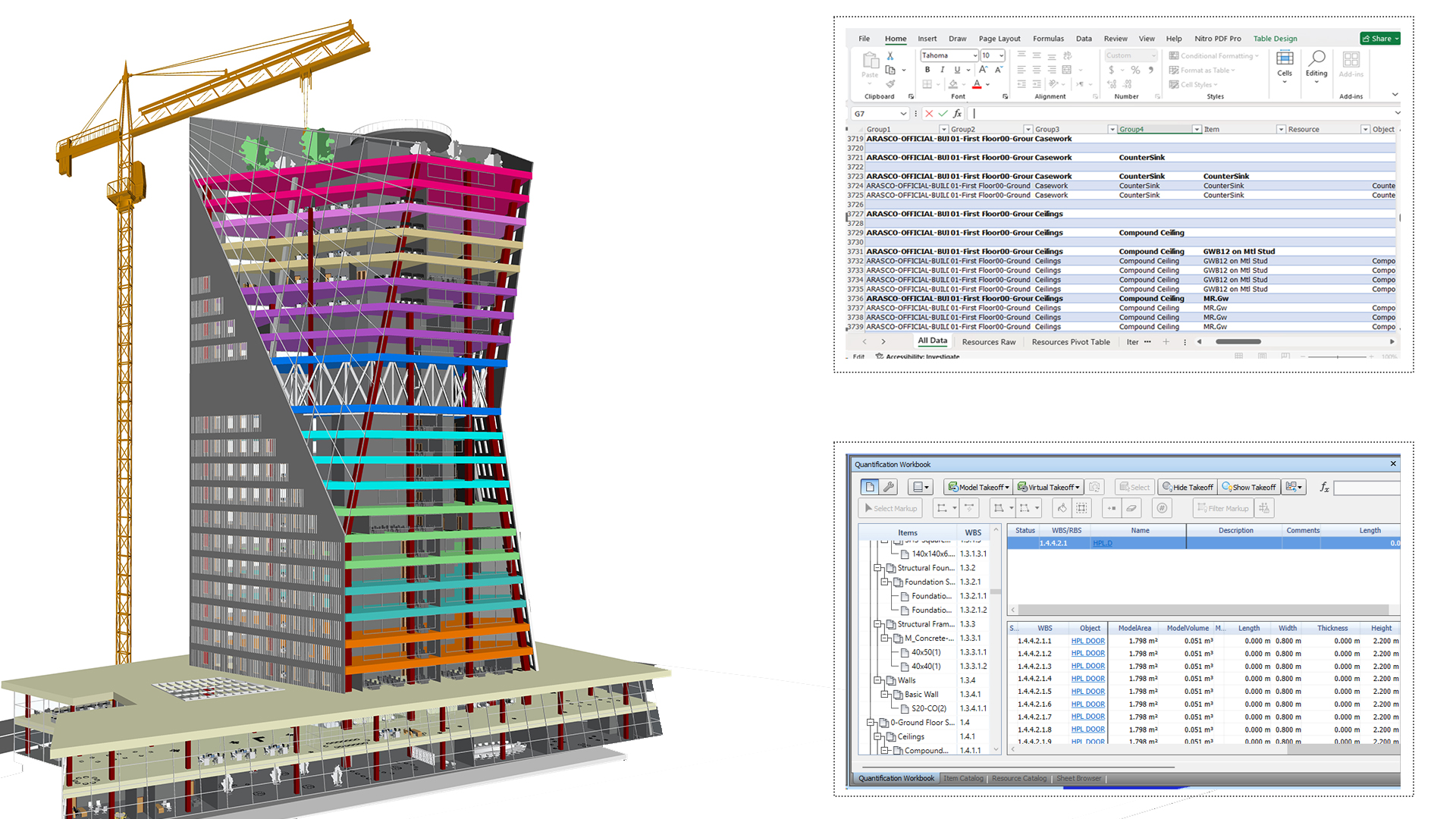The width and height of the screenshot is (1456, 819).
Task: Click the Center align icon
Action: coord(1037,70)
